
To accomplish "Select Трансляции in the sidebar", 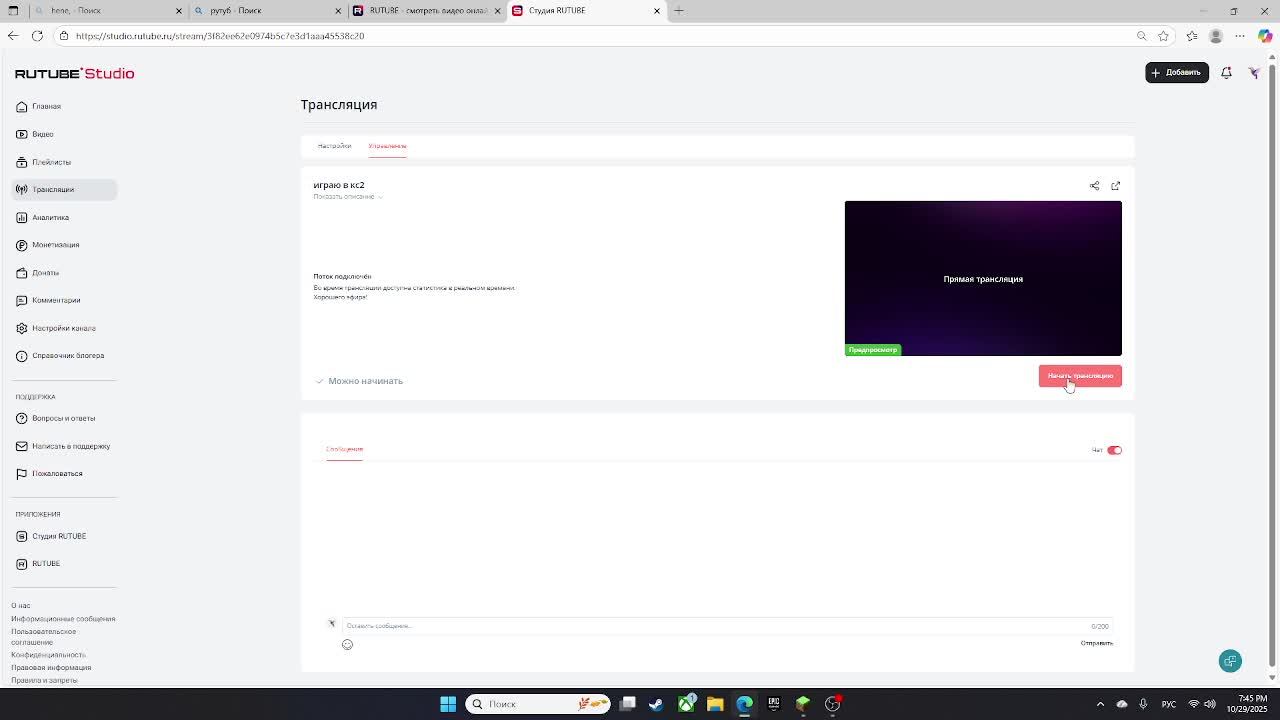I will (x=65, y=189).
